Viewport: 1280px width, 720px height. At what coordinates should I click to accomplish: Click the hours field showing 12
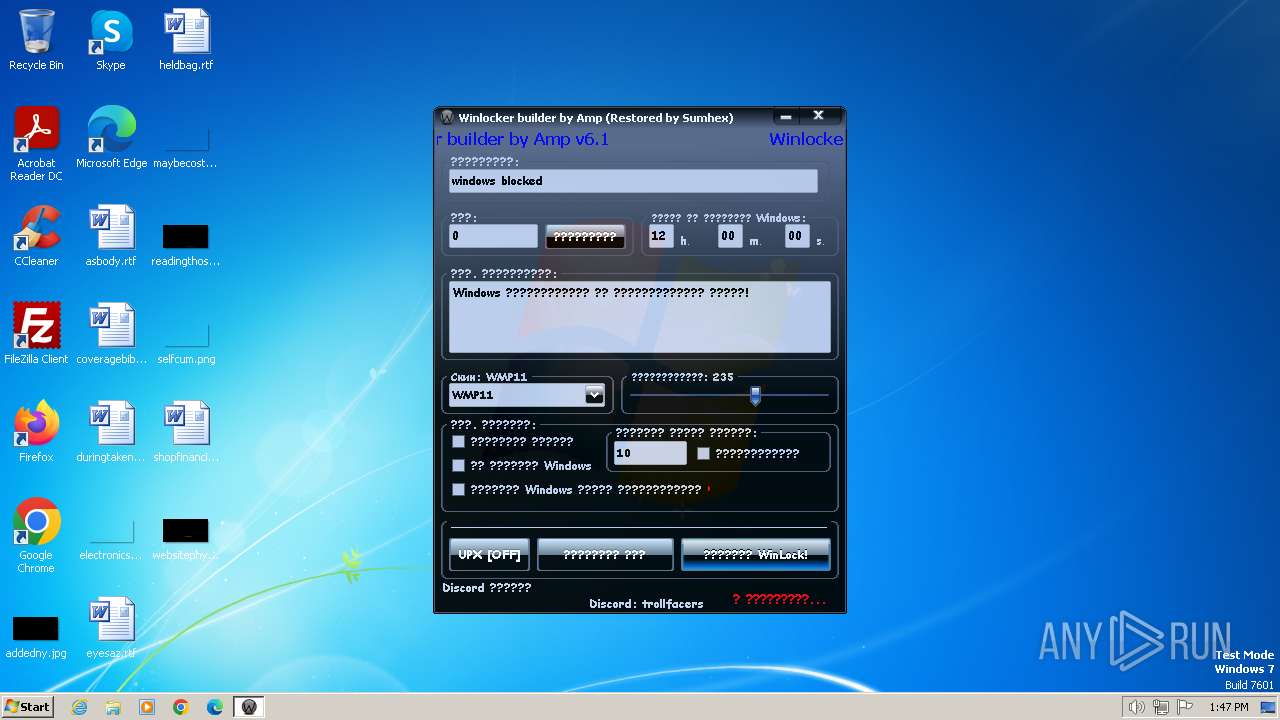(661, 236)
